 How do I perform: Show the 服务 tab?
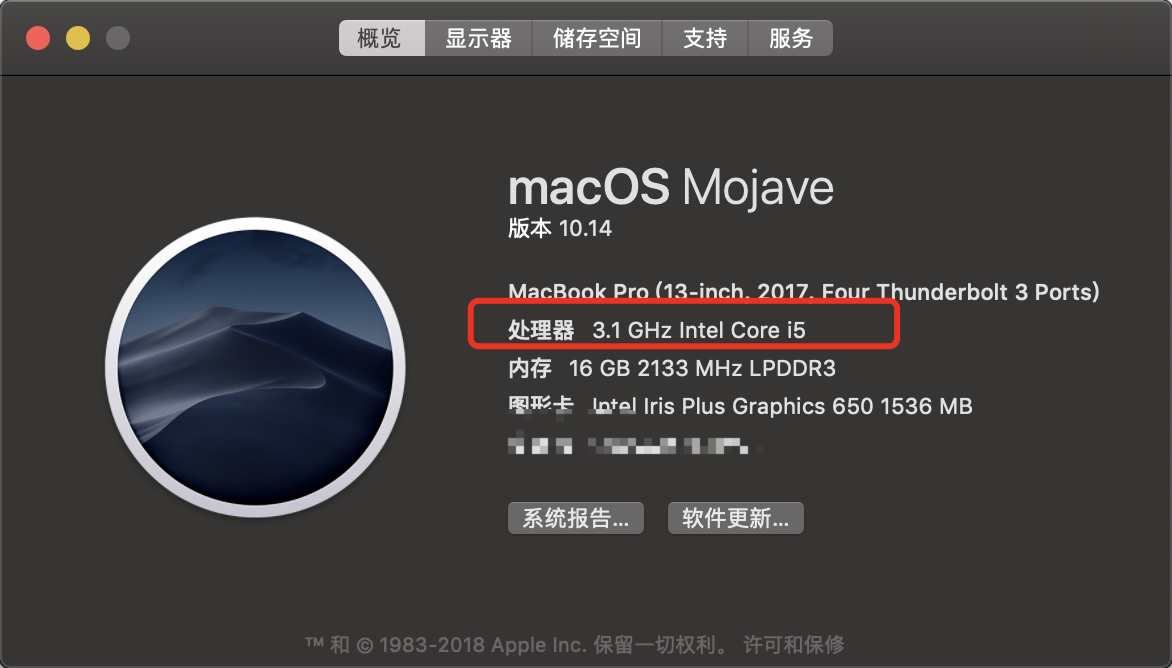790,38
